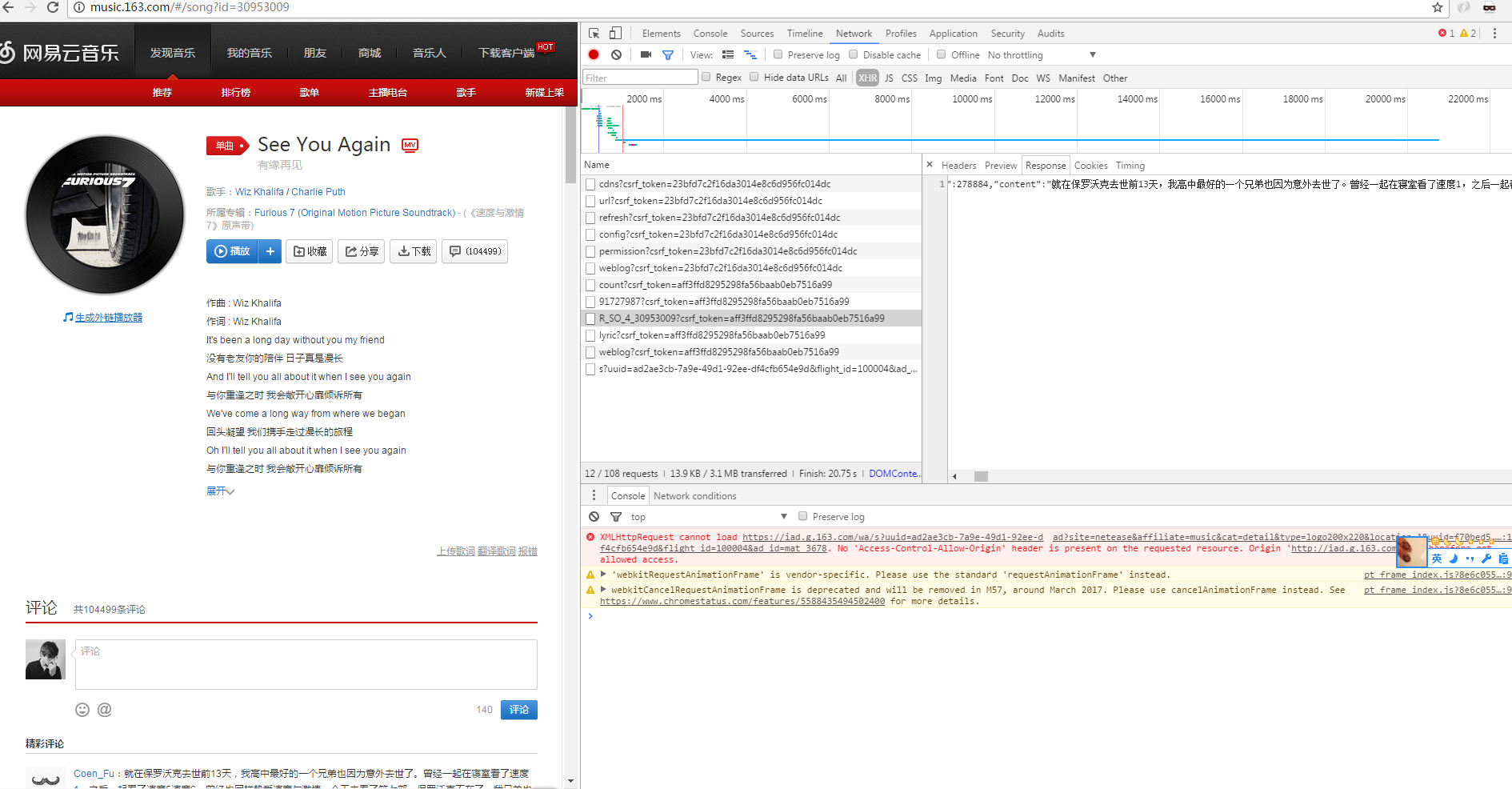Open DevTools customize menu
1512x789 pixels.
1494,33
